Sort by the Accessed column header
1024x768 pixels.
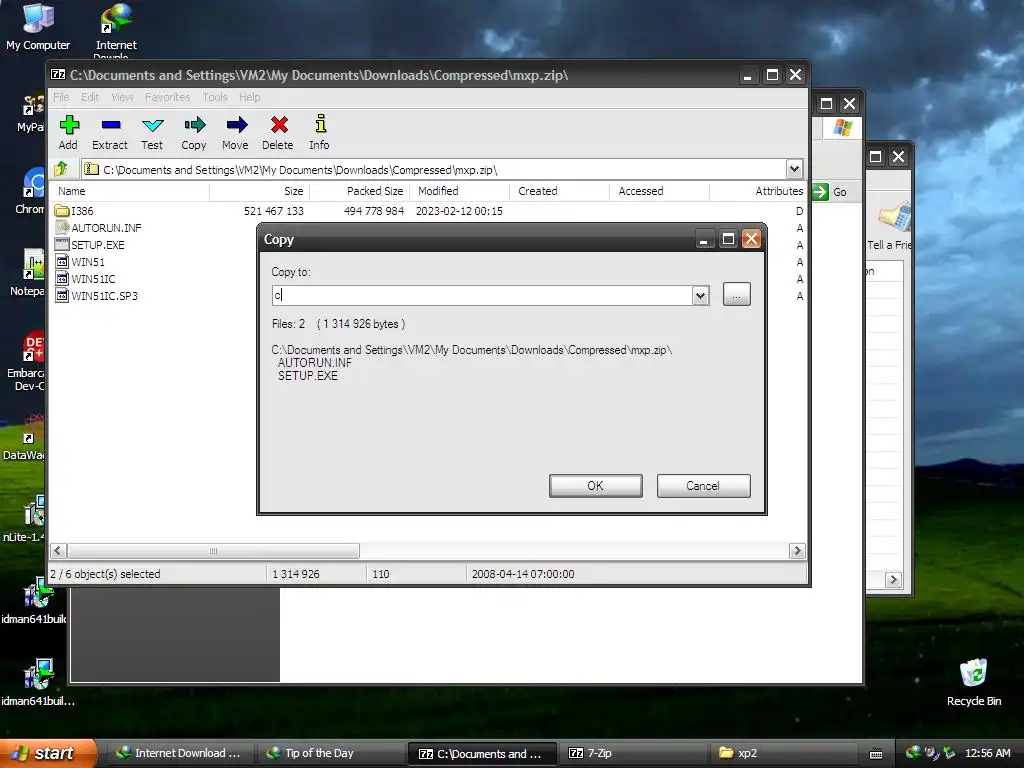[659, 191]
